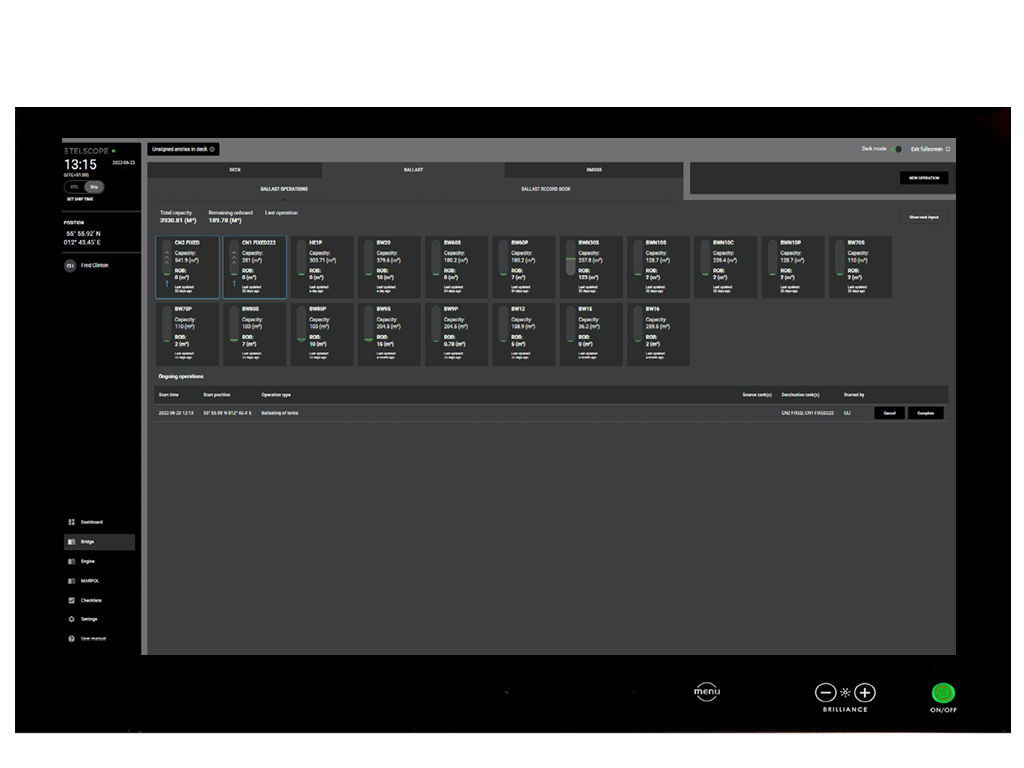Click the CLI user avatar for Fred Clinton

[x=70, y=266]
